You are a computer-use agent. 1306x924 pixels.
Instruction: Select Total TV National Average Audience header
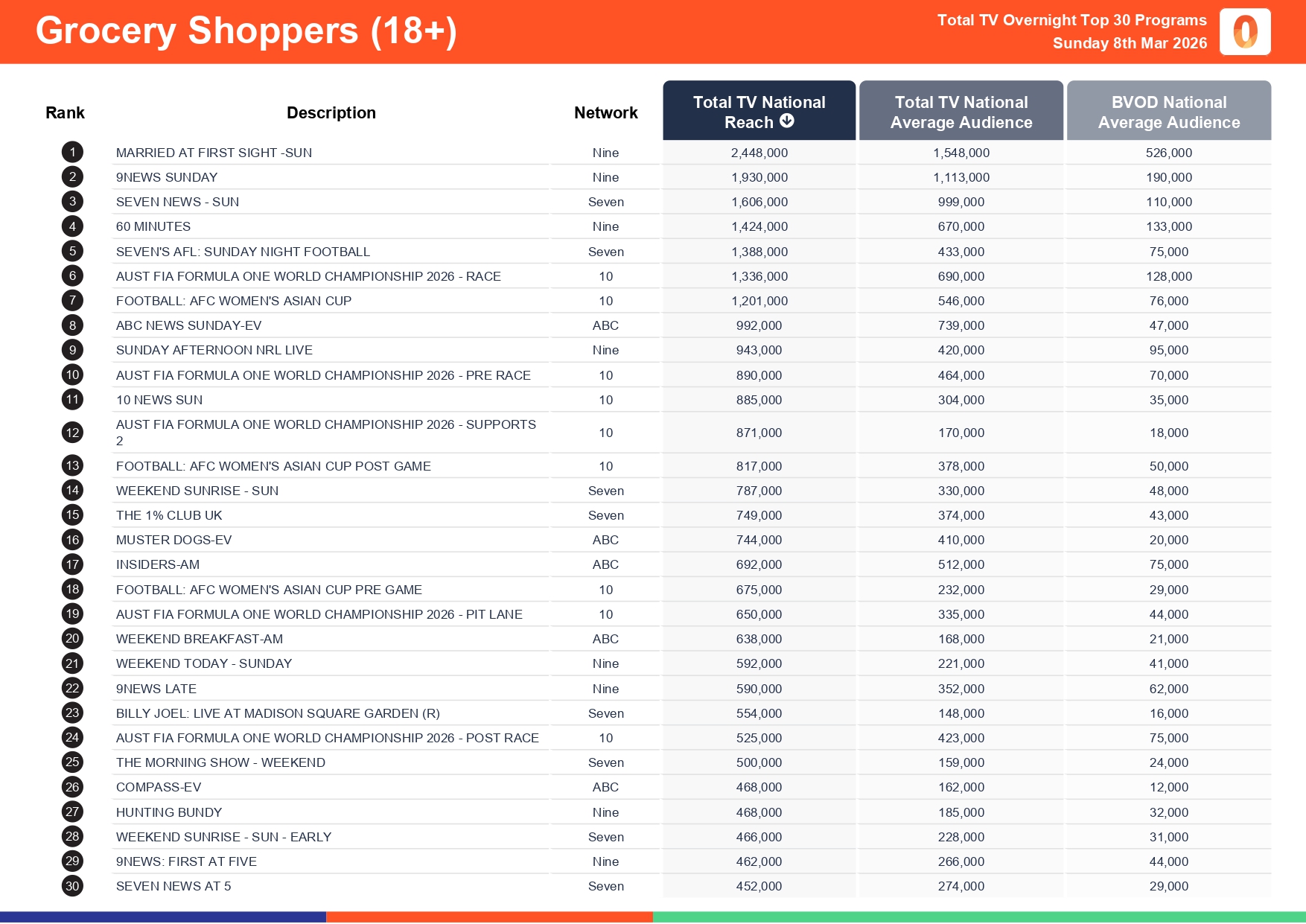point(961,112)
